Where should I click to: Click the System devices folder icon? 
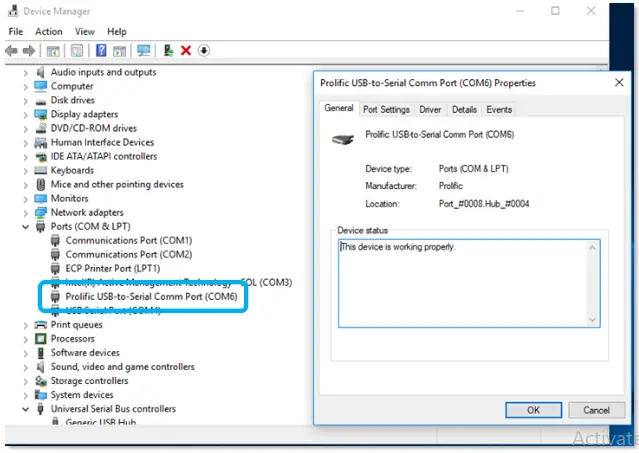[x=40, y=395]
